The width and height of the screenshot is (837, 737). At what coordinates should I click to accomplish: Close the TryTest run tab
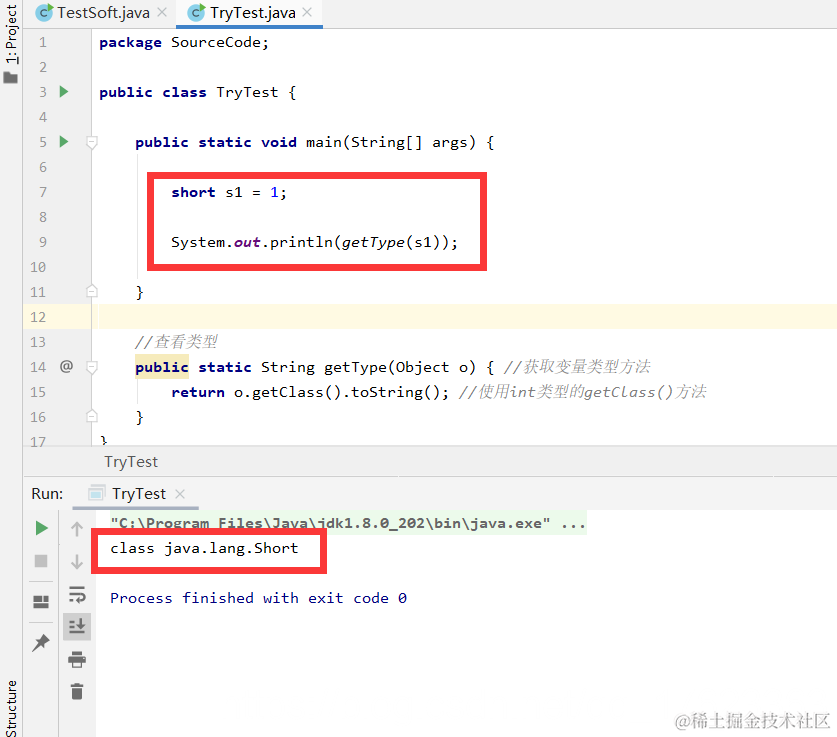180,494
